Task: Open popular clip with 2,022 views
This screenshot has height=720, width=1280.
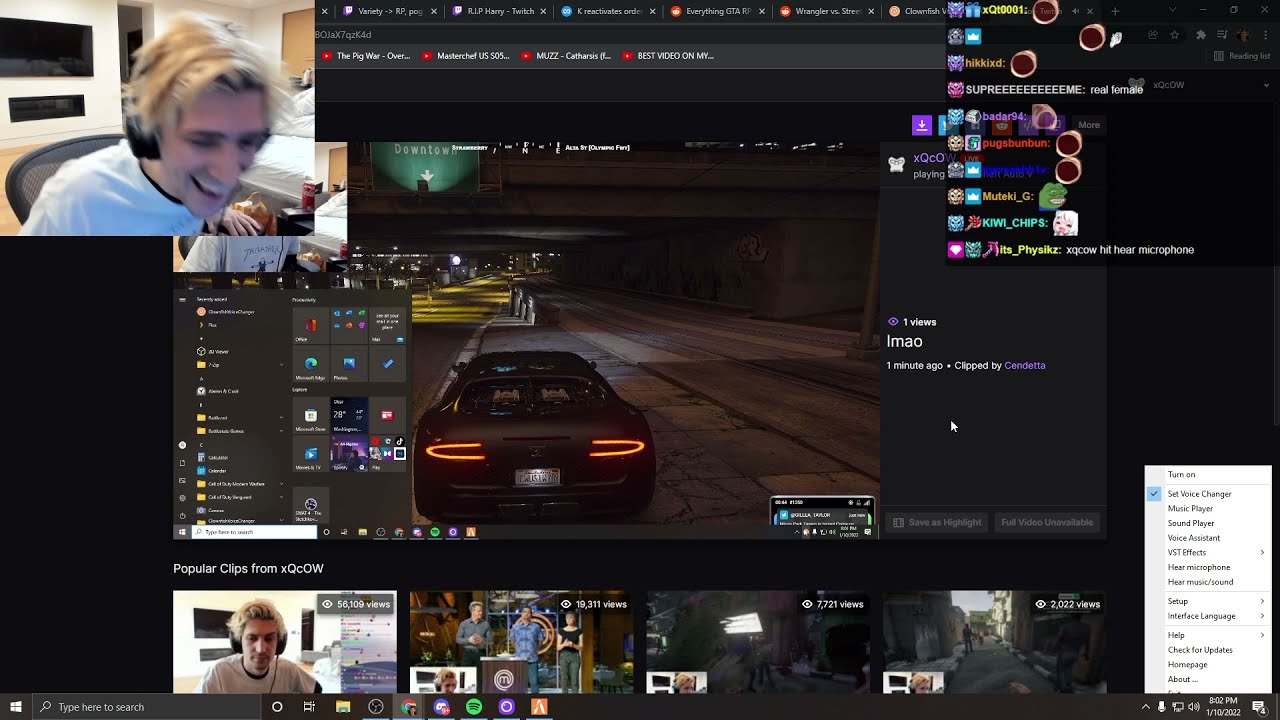Action: pyautogui.click(x=994, y=642)
